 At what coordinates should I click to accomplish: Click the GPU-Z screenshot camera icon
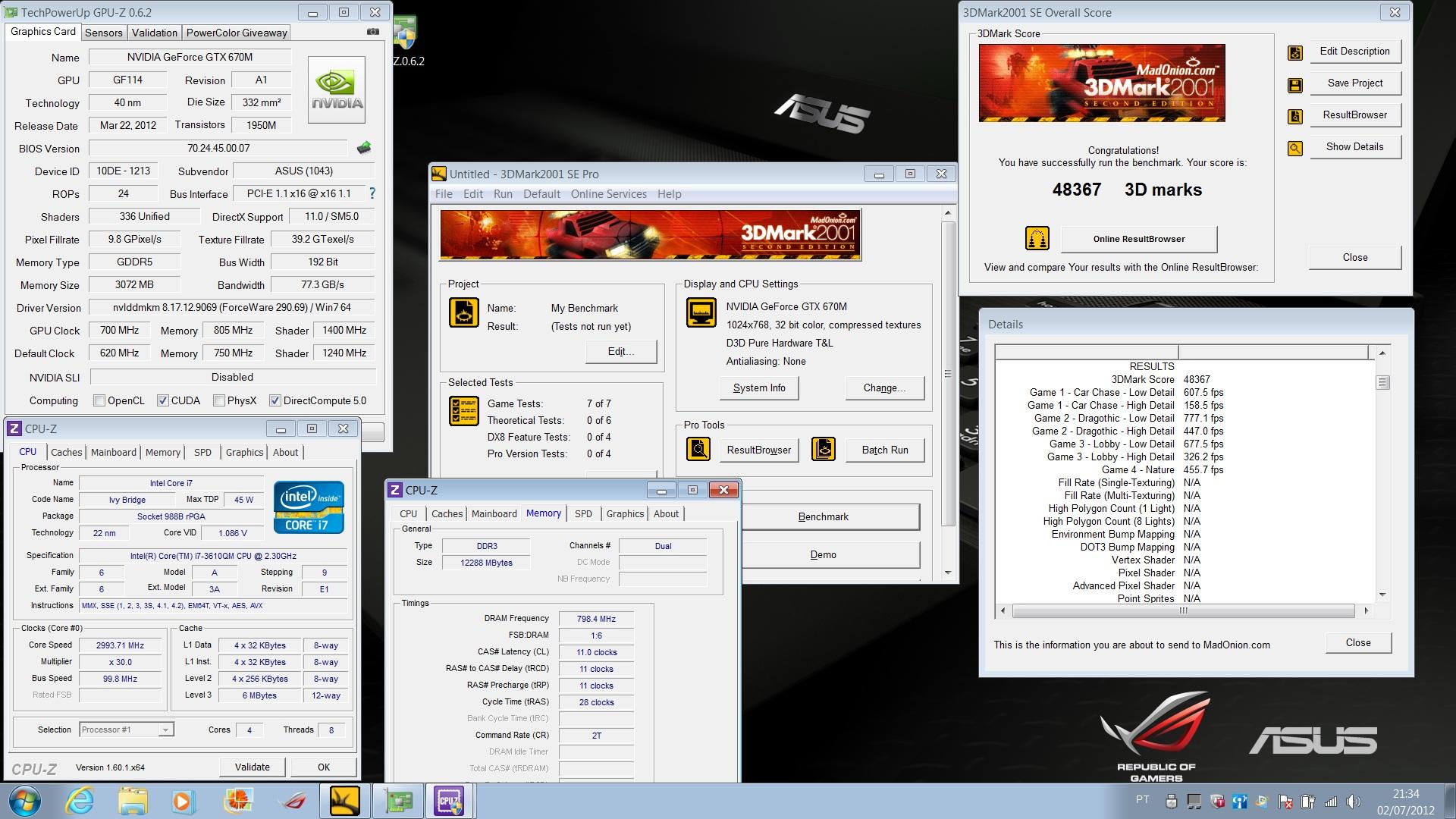(x=372, y=32)
